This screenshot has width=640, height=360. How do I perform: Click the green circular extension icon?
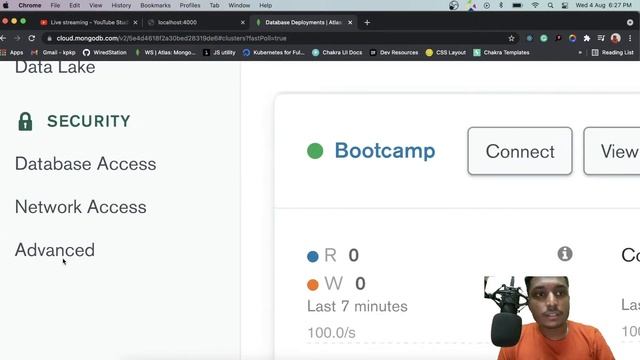pos(544,38)
